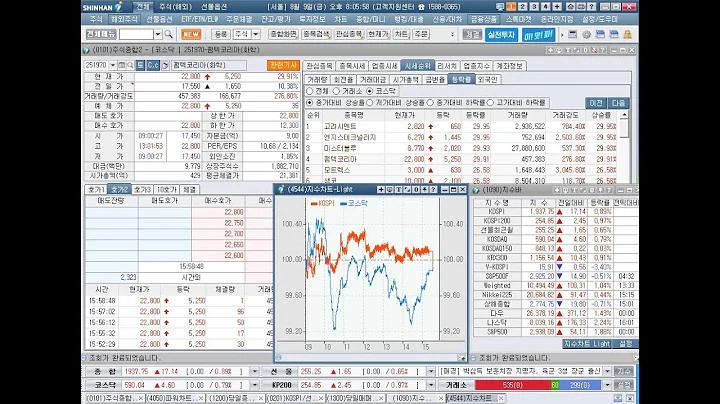
Task: Close the (4544)지수차트 bottom tab
Action: click(501, 398)
